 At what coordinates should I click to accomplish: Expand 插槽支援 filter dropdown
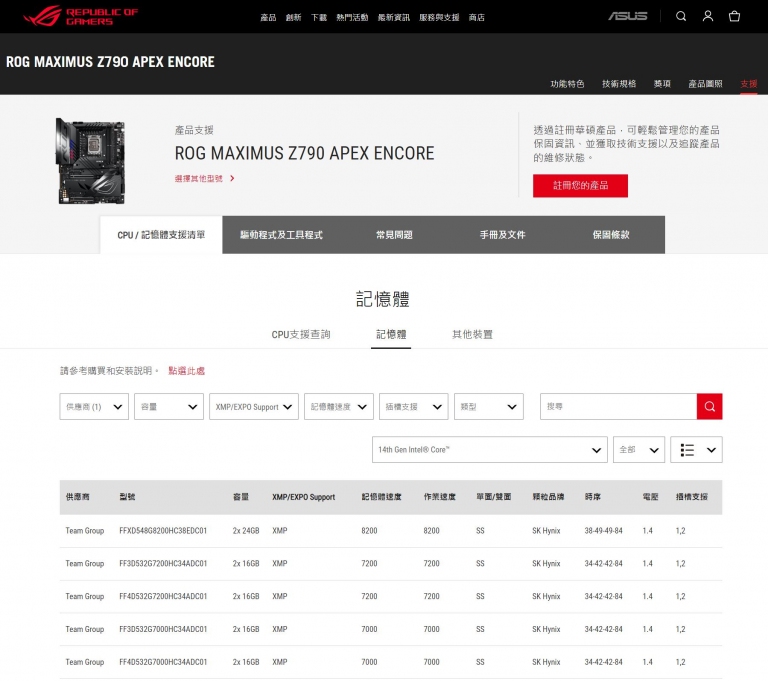[414, 407]
